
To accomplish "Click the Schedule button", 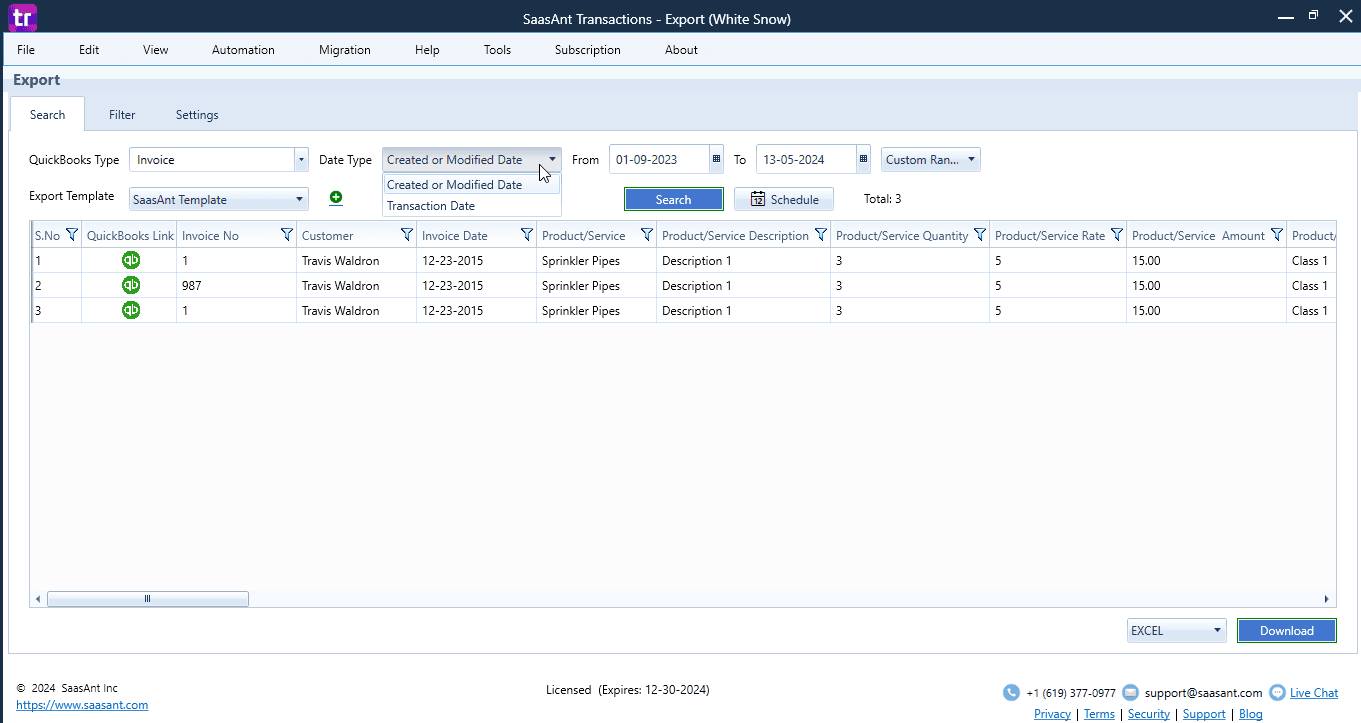I will click(x=784, y=199).
